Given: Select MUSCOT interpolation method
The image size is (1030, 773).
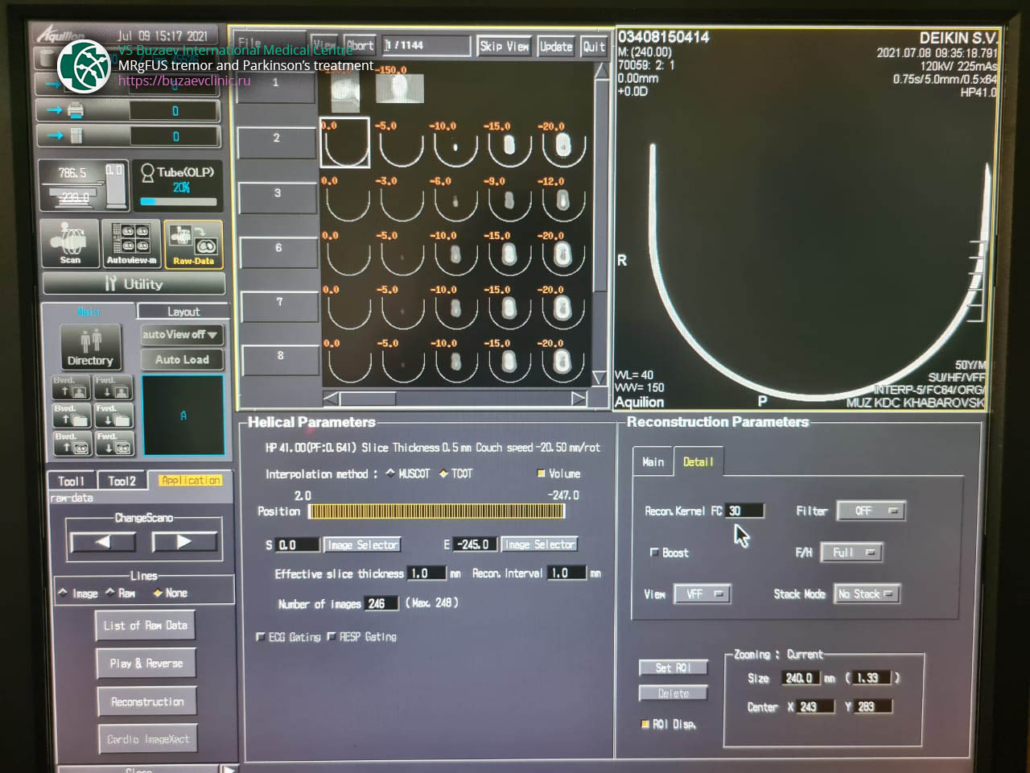Looking at the screenshot, I should point(390,474).
